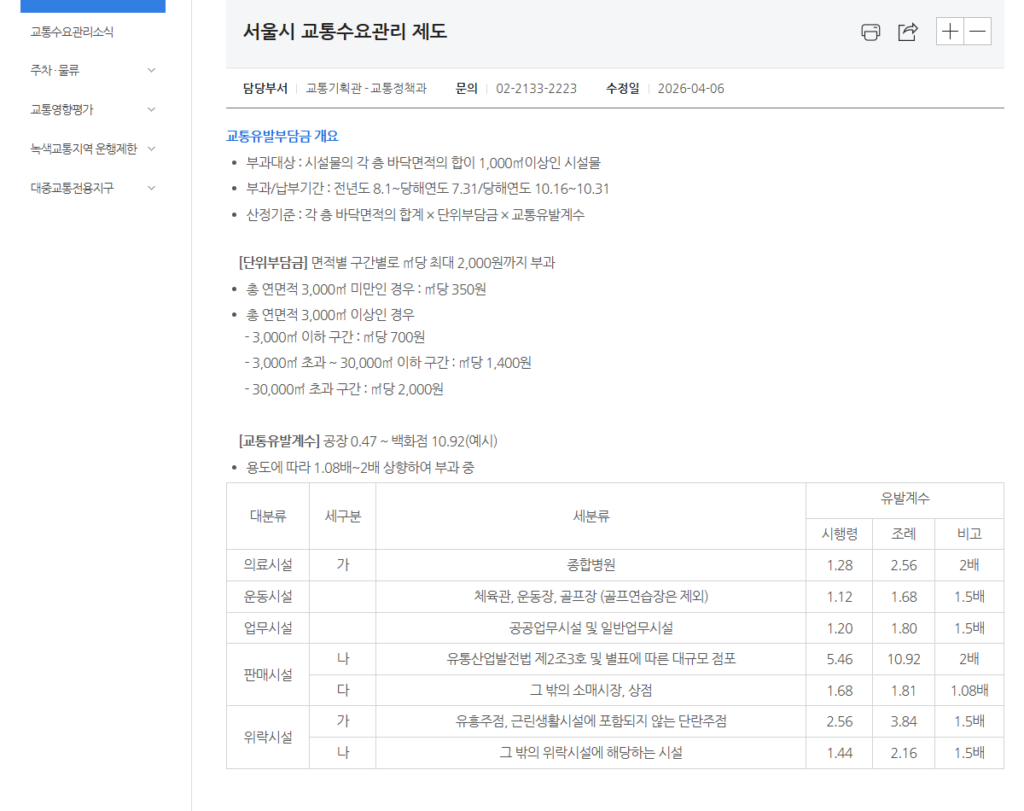This screenshot has width=1024, height=811.
Task: Open 대중교통전용지구 menu item
Action: (x=72, y=187)
